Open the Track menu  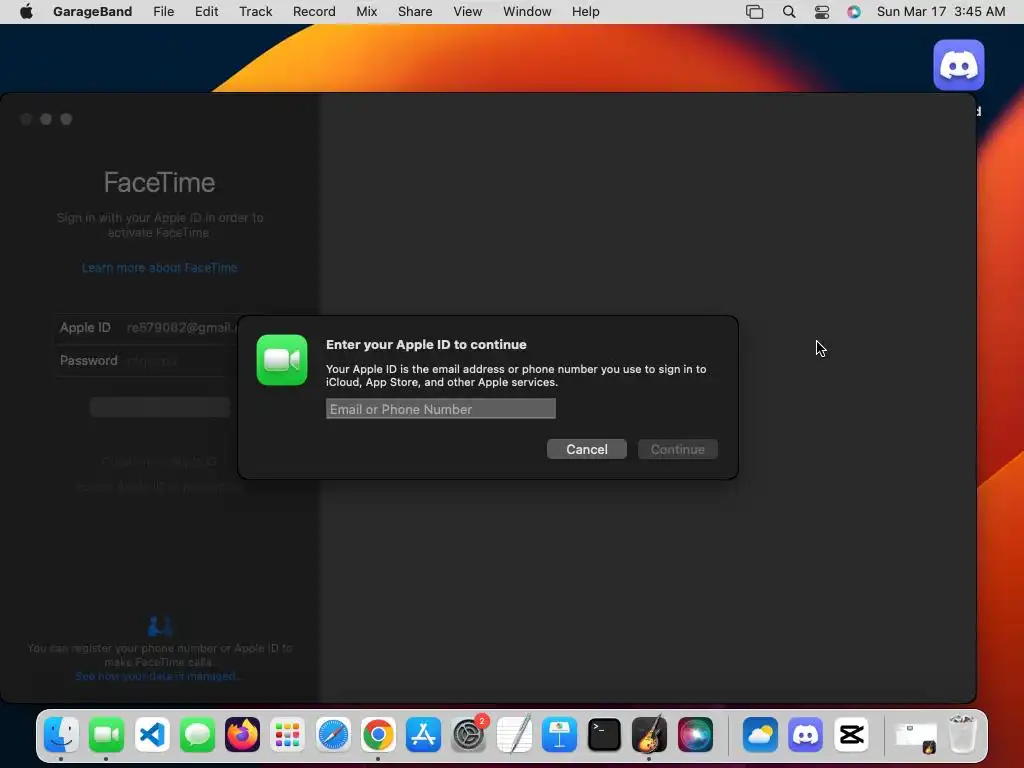[x=255, y=12]
